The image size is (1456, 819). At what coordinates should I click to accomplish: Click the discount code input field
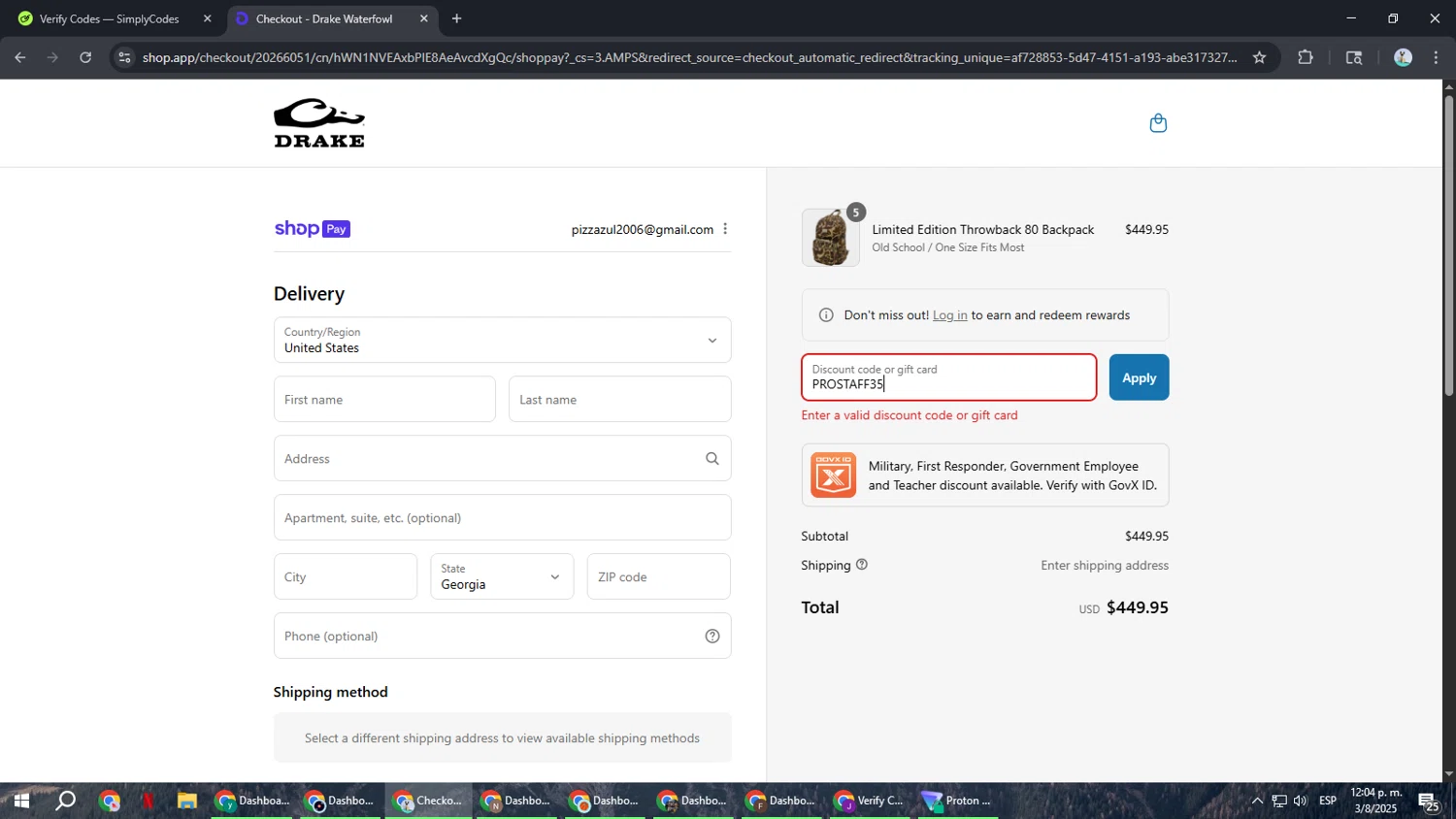coord(949,377)
